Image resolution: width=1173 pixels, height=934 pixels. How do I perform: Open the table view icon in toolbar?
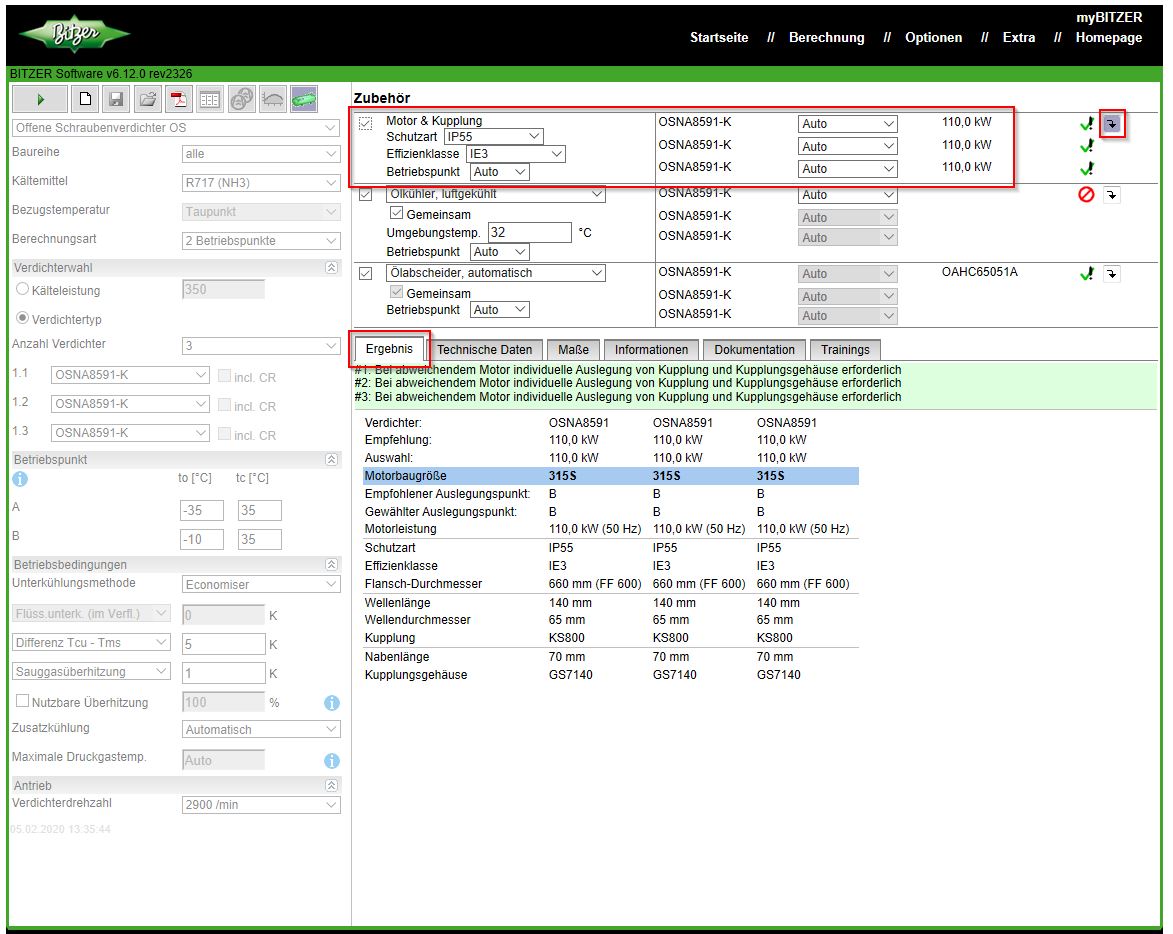(x=209, y=99)
